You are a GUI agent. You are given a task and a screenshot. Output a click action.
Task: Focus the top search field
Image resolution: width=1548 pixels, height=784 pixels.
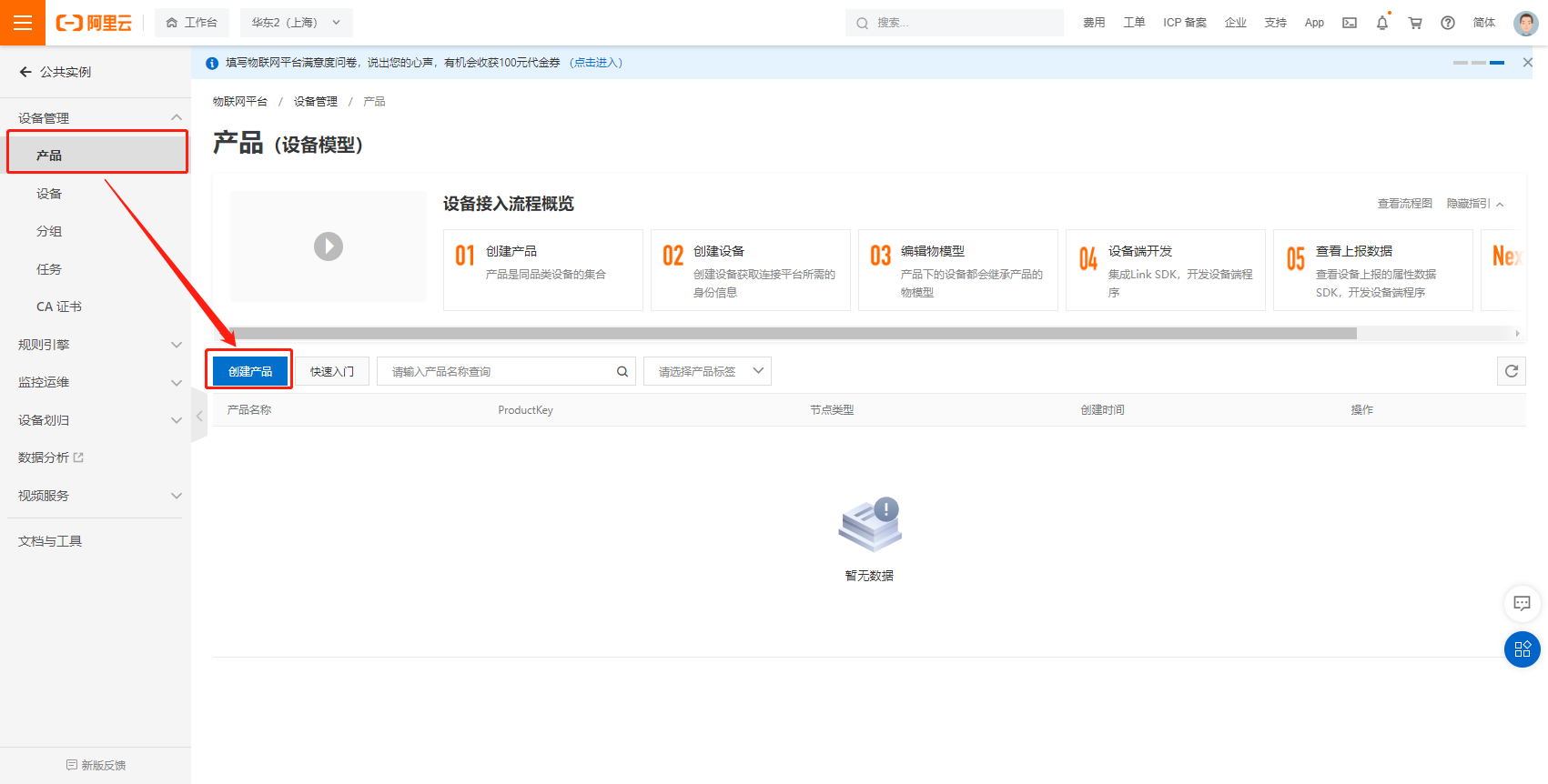955,23
